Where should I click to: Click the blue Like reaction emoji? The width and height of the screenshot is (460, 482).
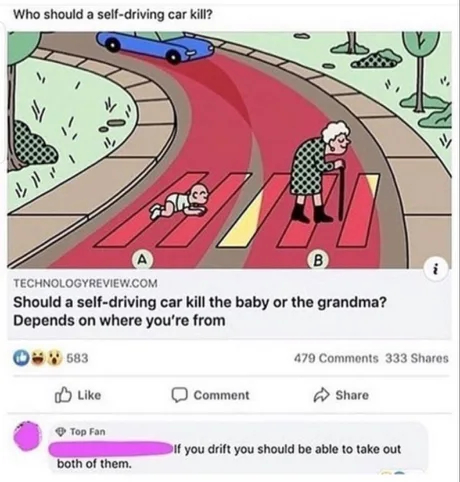(20, 358)
